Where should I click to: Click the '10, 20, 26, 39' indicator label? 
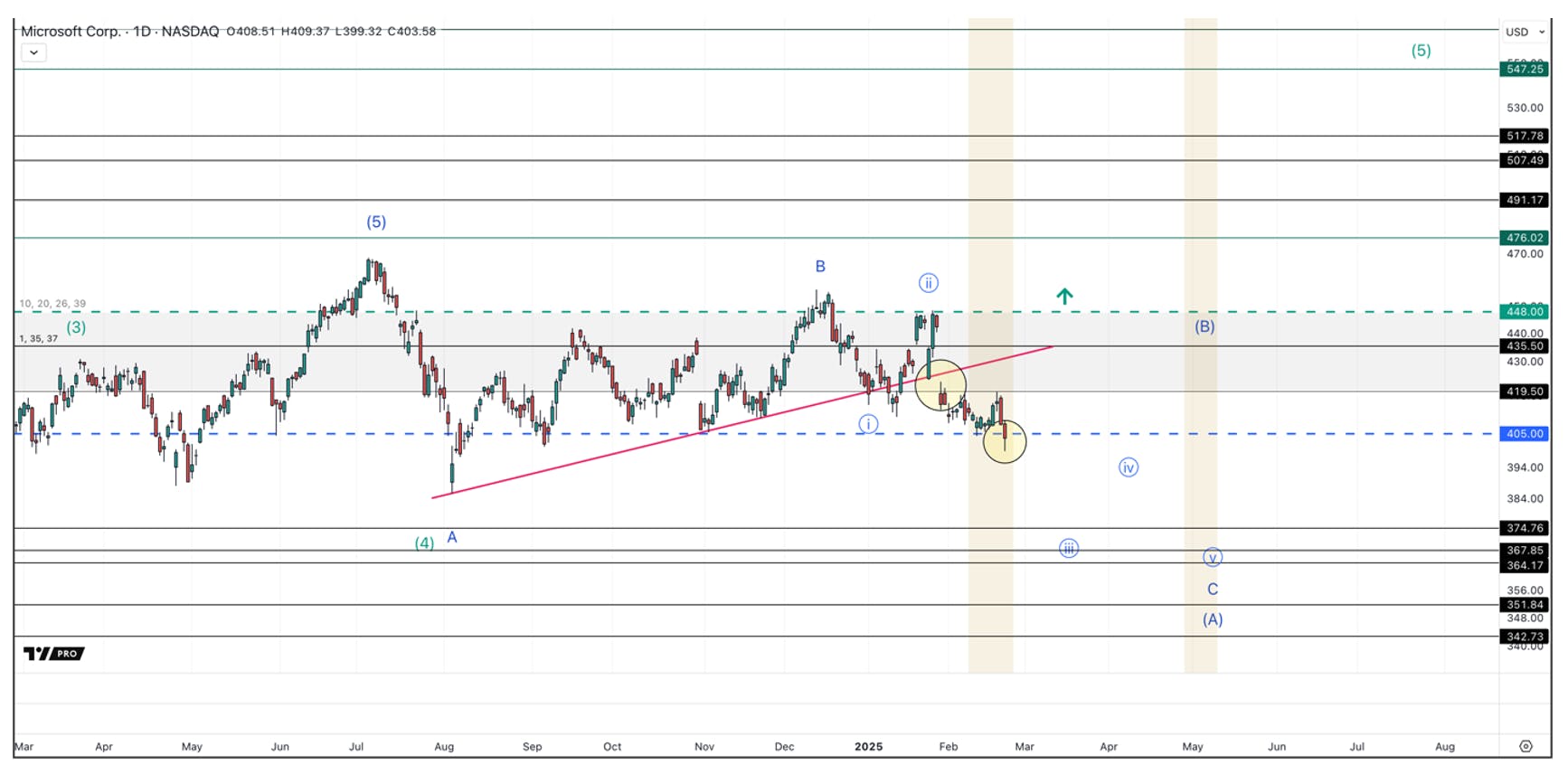(x=52, y=304)
